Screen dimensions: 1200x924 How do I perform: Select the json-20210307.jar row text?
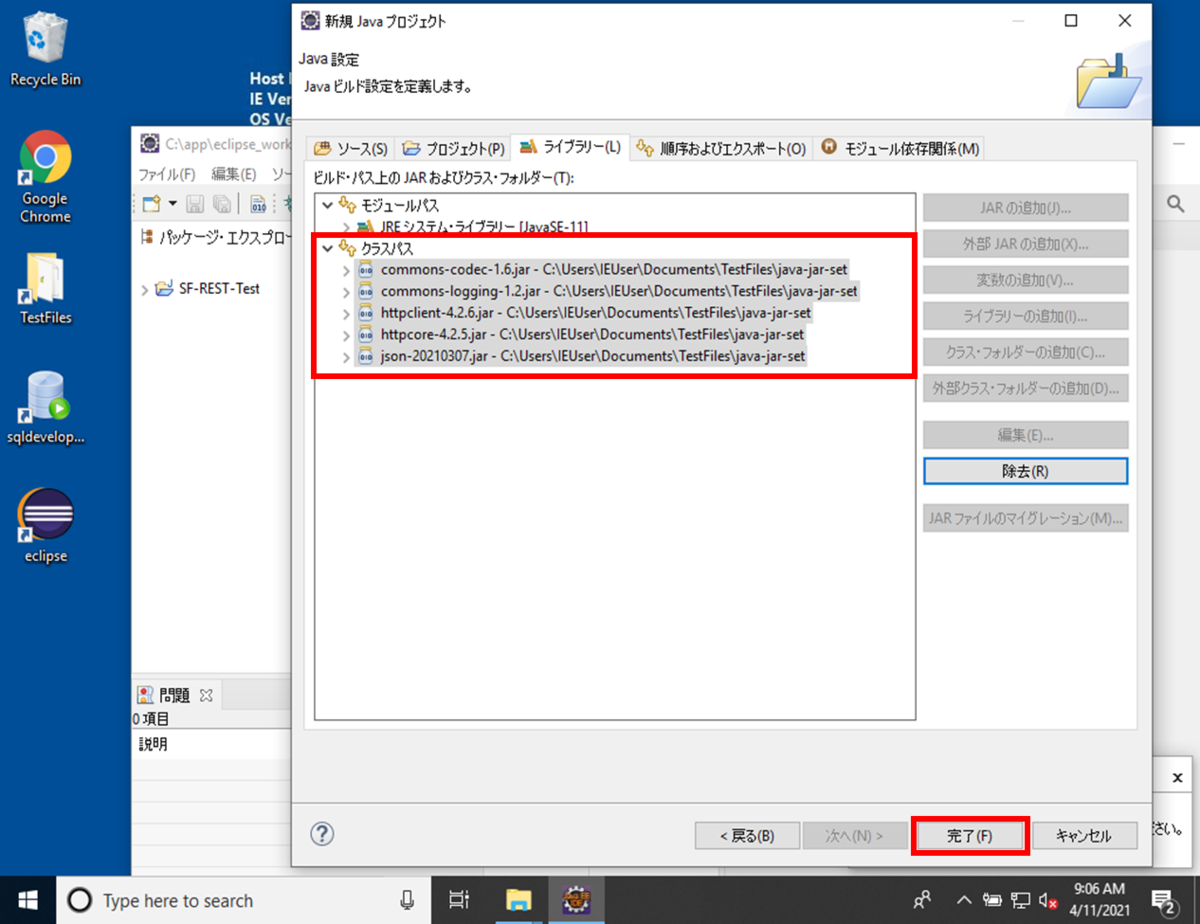[593, 356]
